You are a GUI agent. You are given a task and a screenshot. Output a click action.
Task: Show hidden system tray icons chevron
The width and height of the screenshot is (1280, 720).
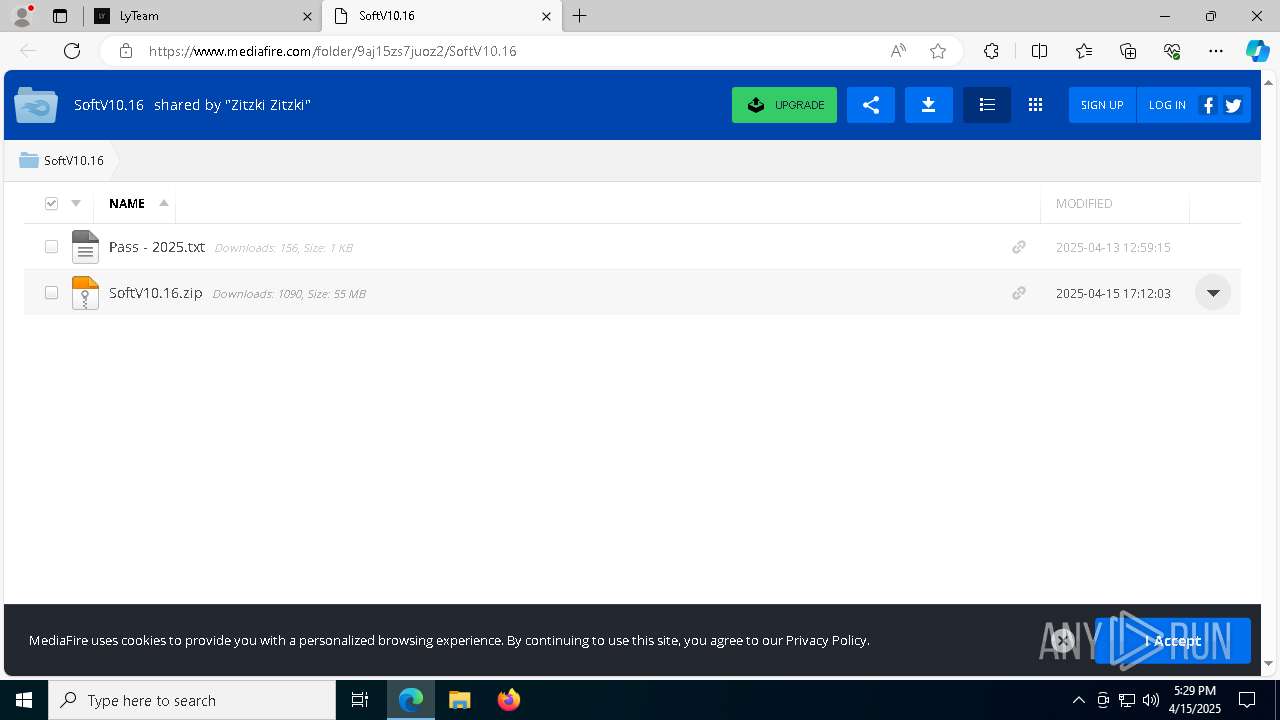(x=1078, y=700)
